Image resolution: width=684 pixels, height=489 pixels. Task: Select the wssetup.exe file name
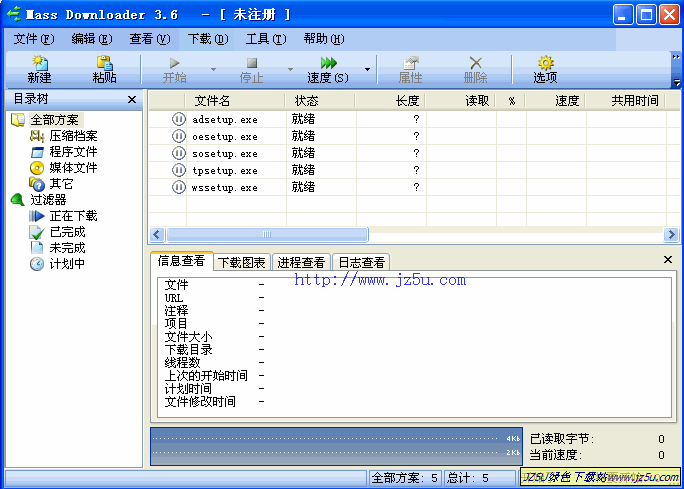tap(225, 188)
